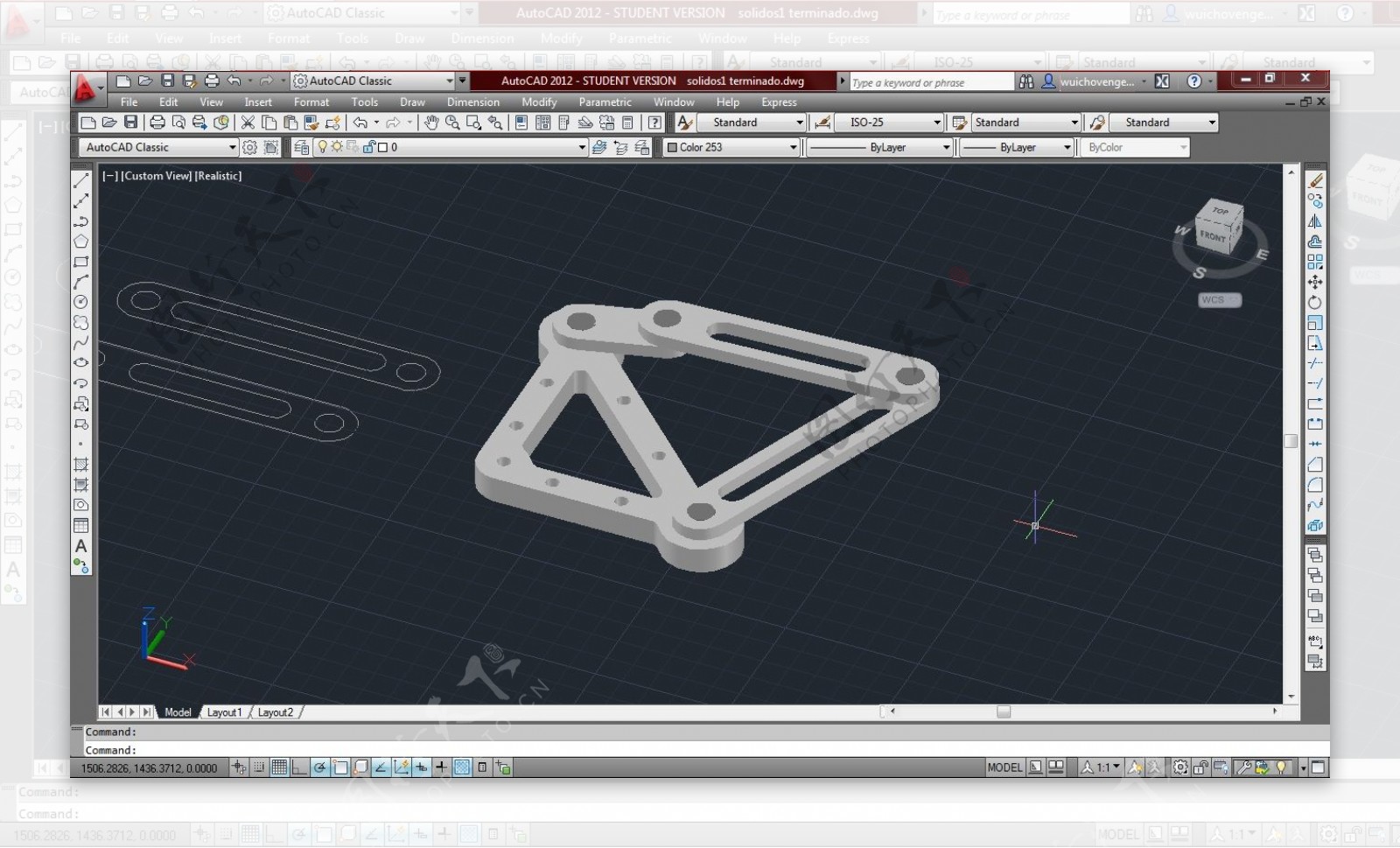
Task: Select the Ellipse draw tool
Action: (80, 363)
